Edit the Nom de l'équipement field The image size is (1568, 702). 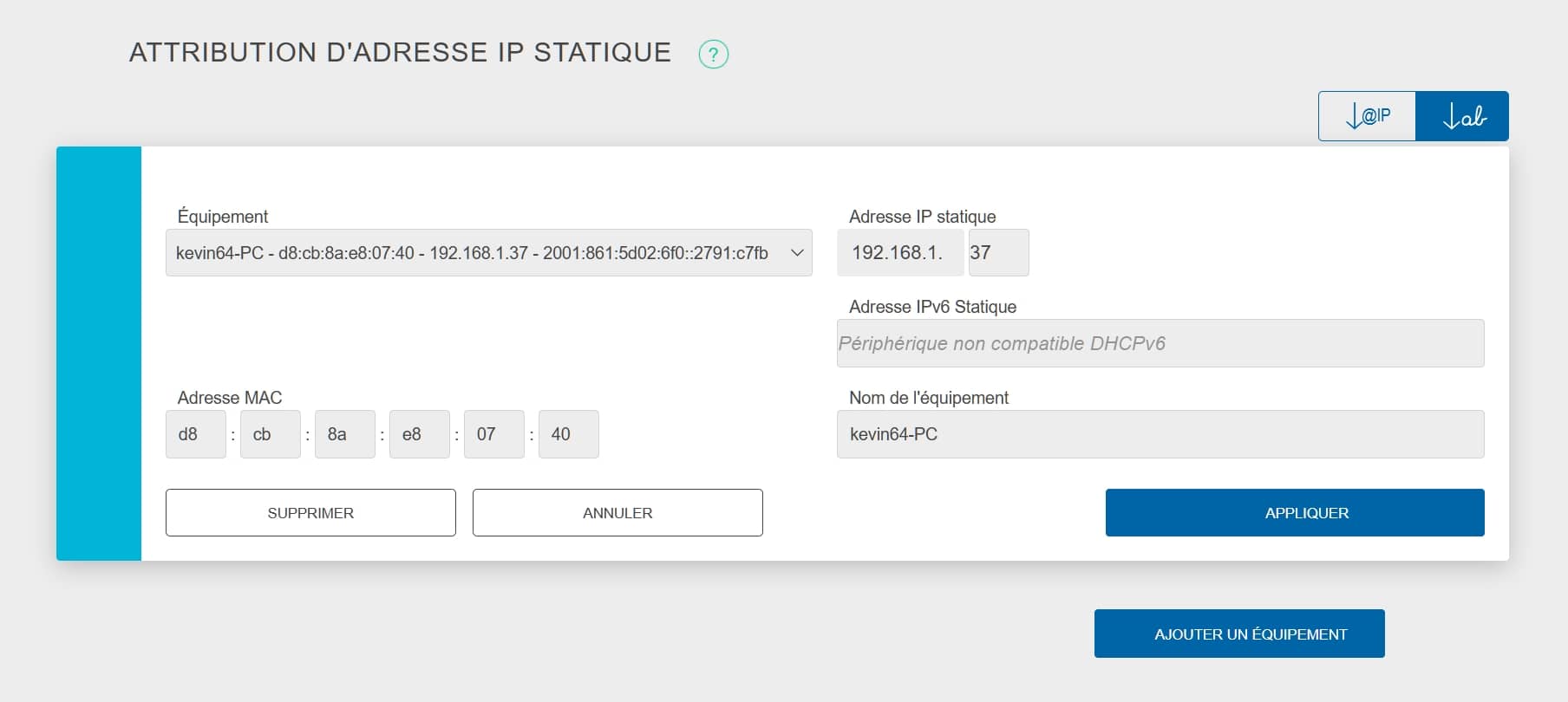point(1160,434)
